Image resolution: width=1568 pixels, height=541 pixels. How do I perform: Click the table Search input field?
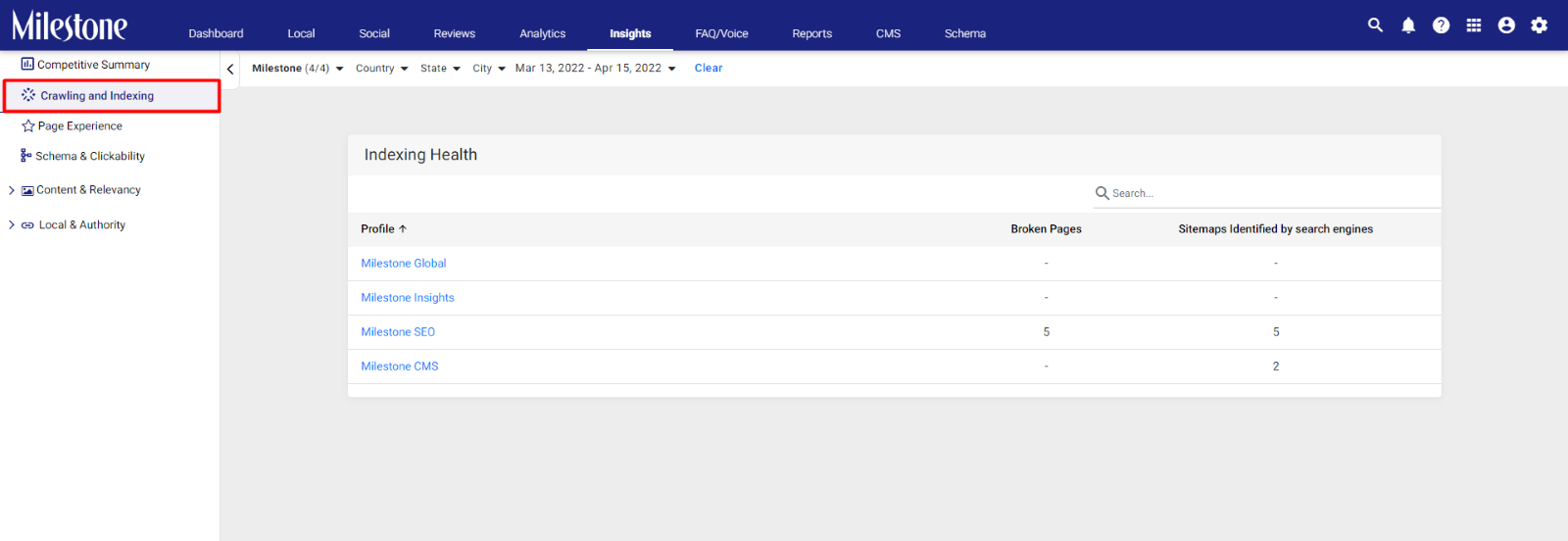pos(1267,193)
